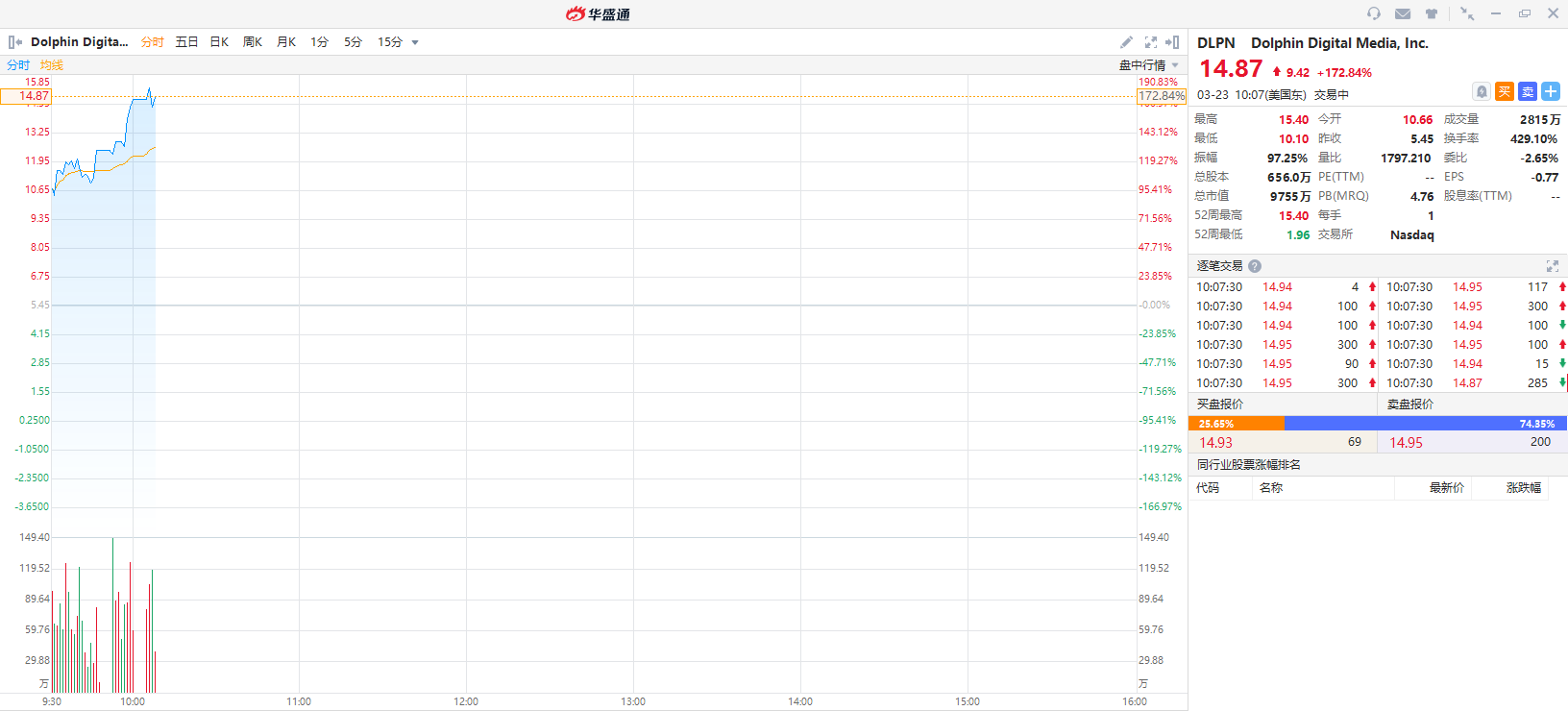Sort by the 涨跌幅 column header
The height and width of the screenshot is (711, 1568).
1524,488
